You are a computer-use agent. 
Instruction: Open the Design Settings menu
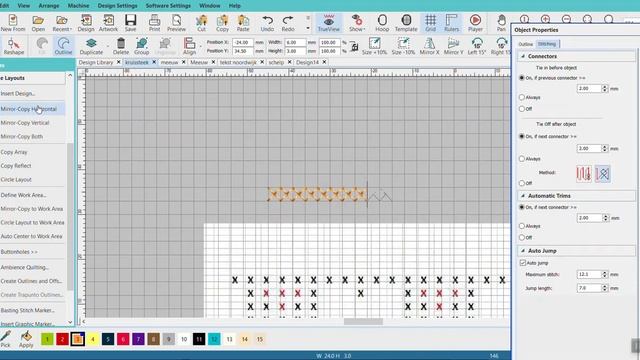117,6
